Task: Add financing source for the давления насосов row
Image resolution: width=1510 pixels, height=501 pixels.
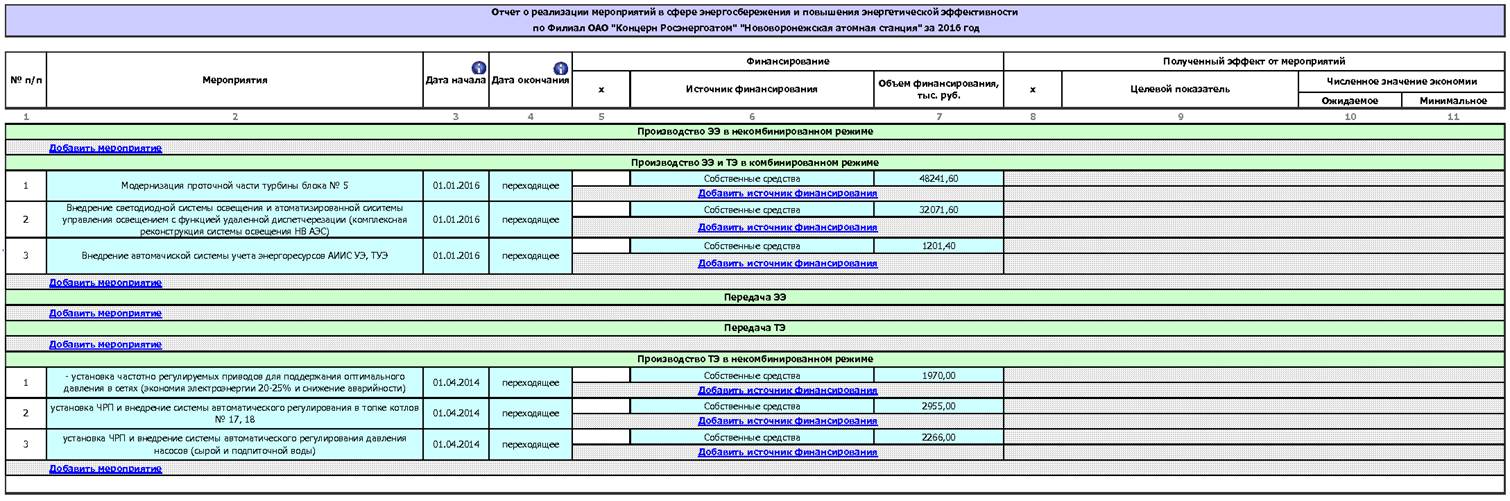Action: [x=788, y=452]
